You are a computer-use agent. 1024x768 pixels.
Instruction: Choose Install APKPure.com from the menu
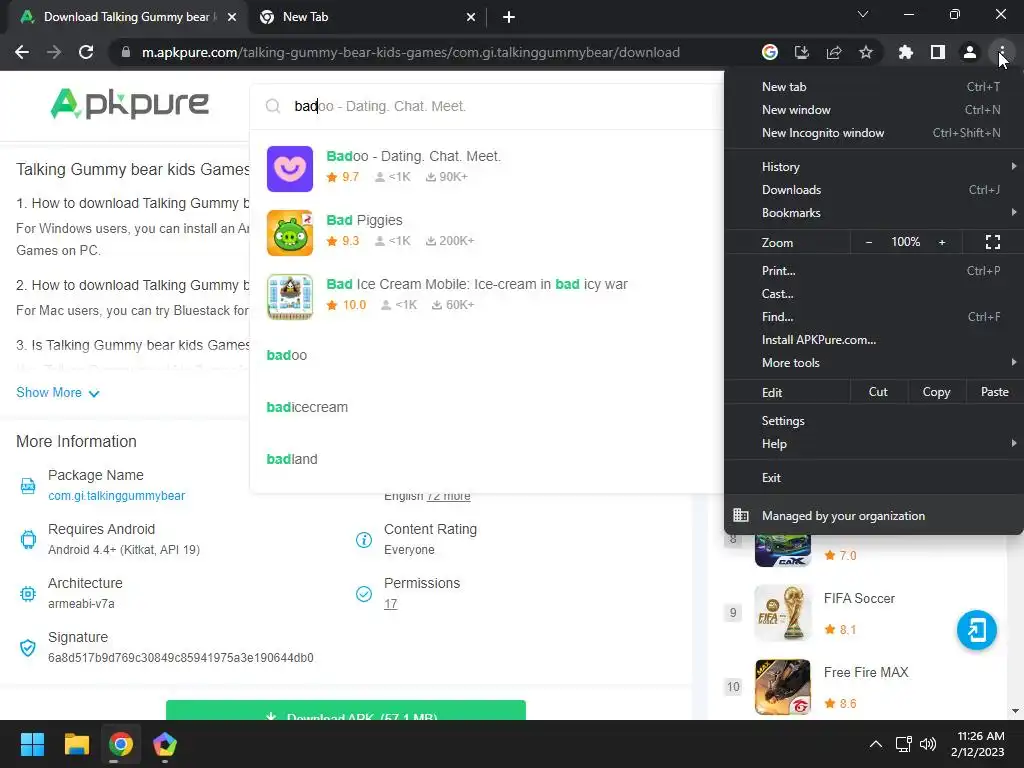pyautogui.click(x=874, y=340)
